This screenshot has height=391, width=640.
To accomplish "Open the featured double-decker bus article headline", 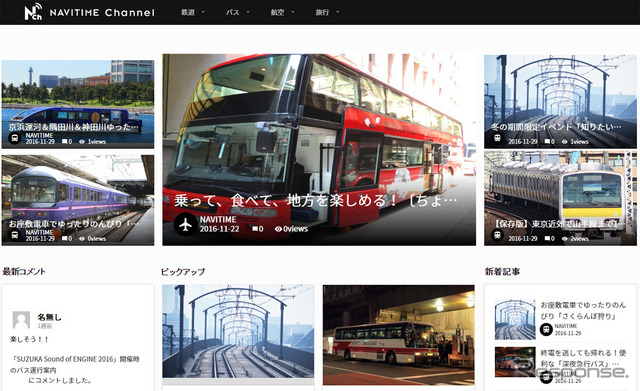I will coord(316,200).
